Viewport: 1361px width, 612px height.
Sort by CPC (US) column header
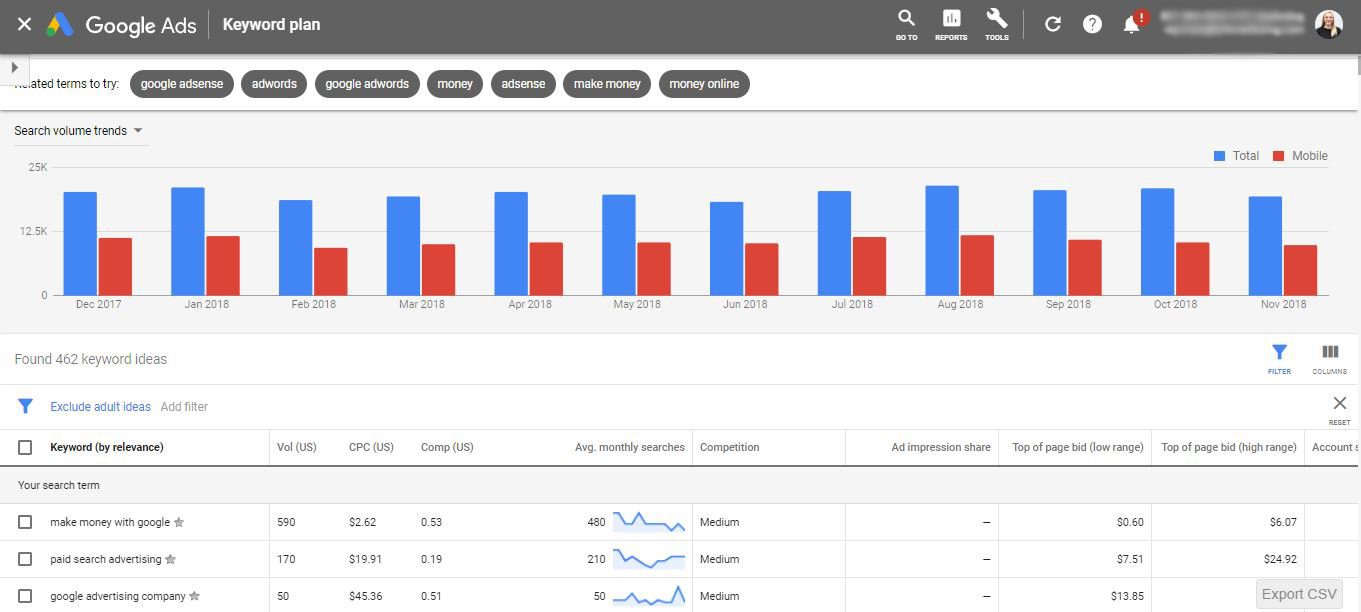point(371,447)
